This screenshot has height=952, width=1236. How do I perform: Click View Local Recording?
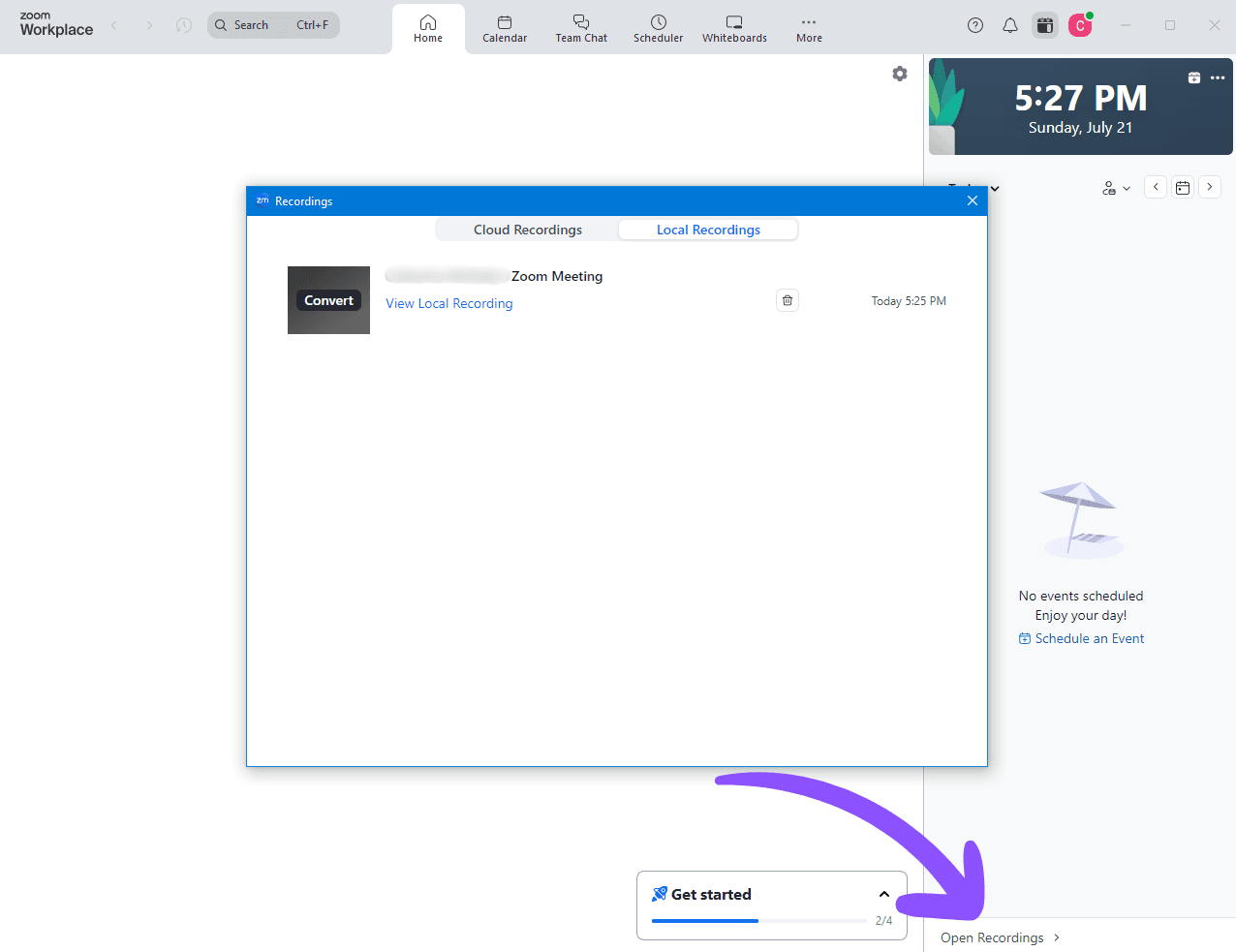coord(448,303)
